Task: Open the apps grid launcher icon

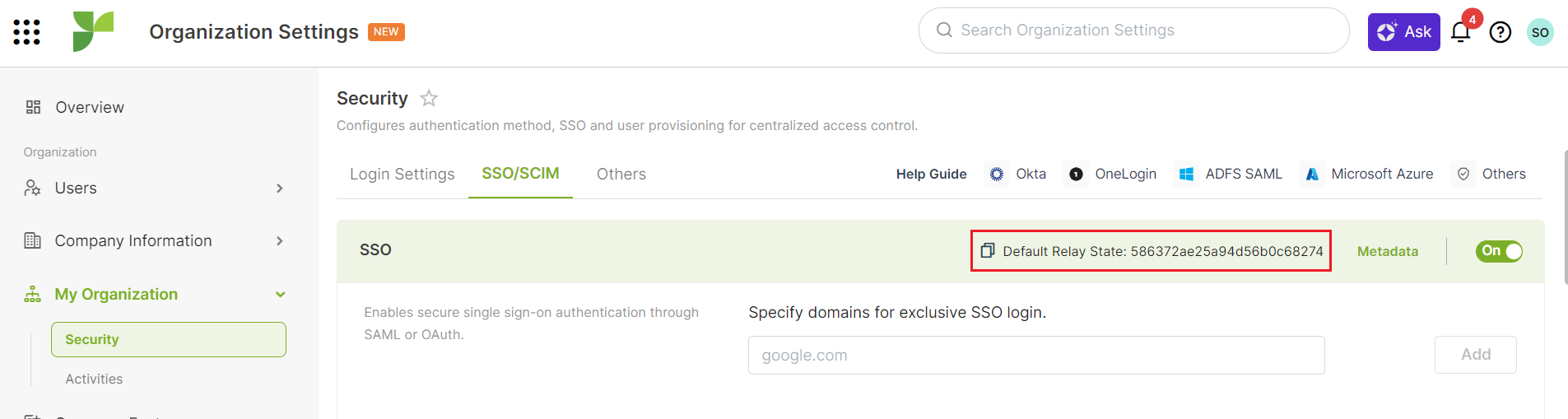Action: (x=26, y=32)
